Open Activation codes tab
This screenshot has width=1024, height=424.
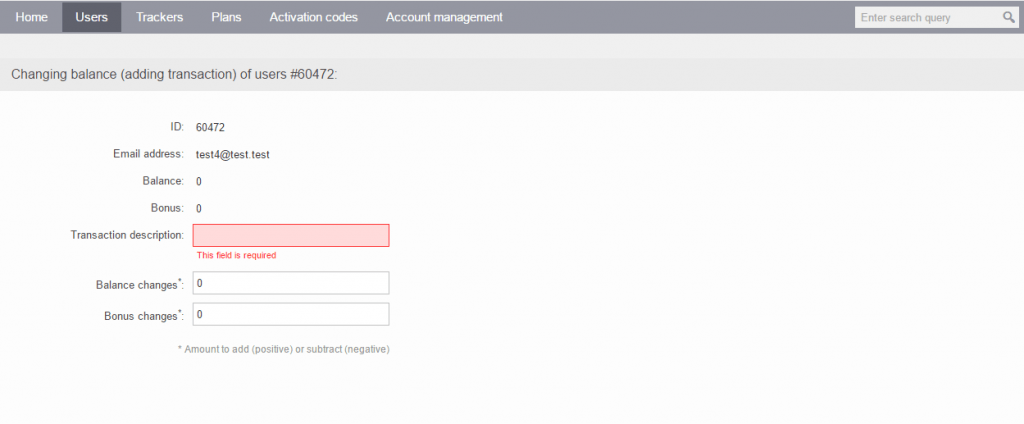(313, 18)
